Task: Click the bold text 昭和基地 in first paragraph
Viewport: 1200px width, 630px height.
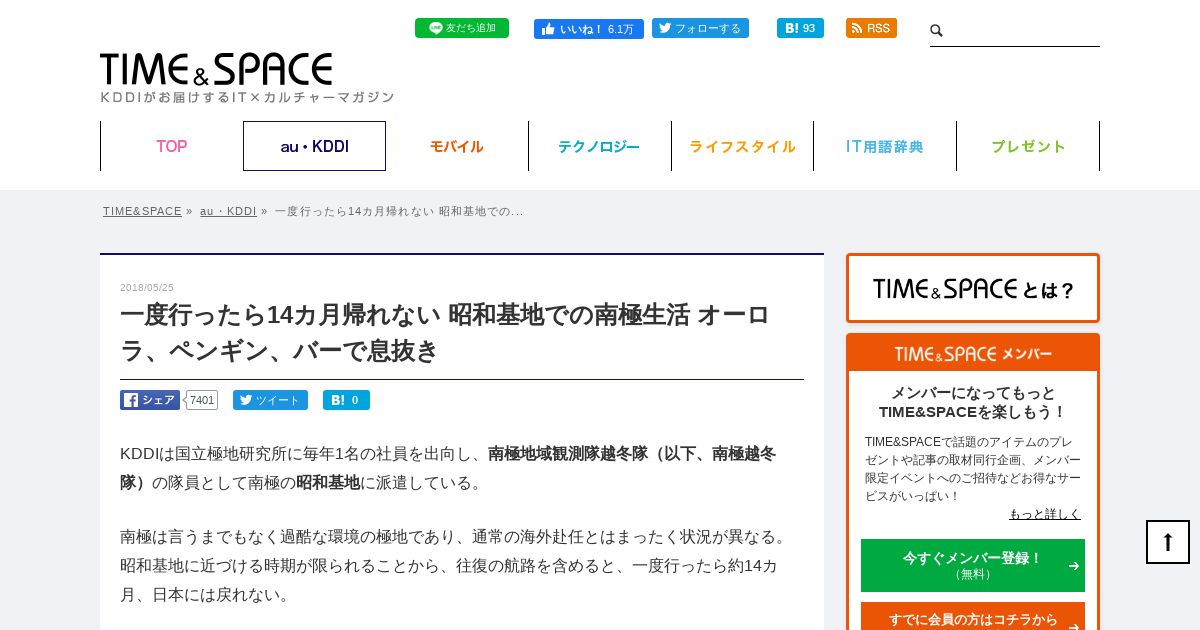Action: tap(328, 482)
